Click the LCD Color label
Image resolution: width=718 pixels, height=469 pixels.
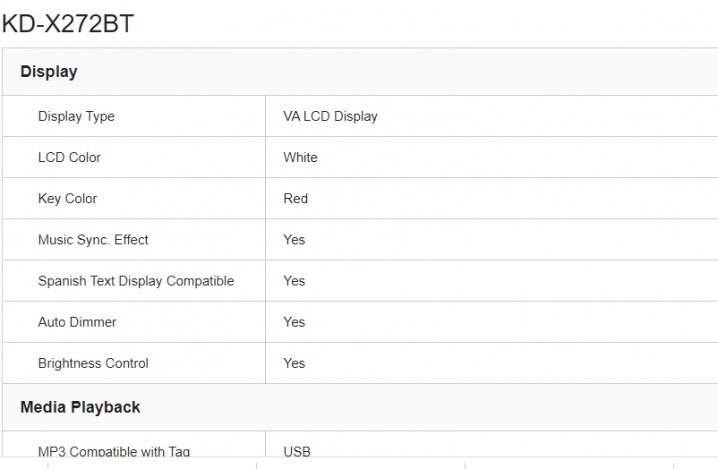tap(69, 157)
